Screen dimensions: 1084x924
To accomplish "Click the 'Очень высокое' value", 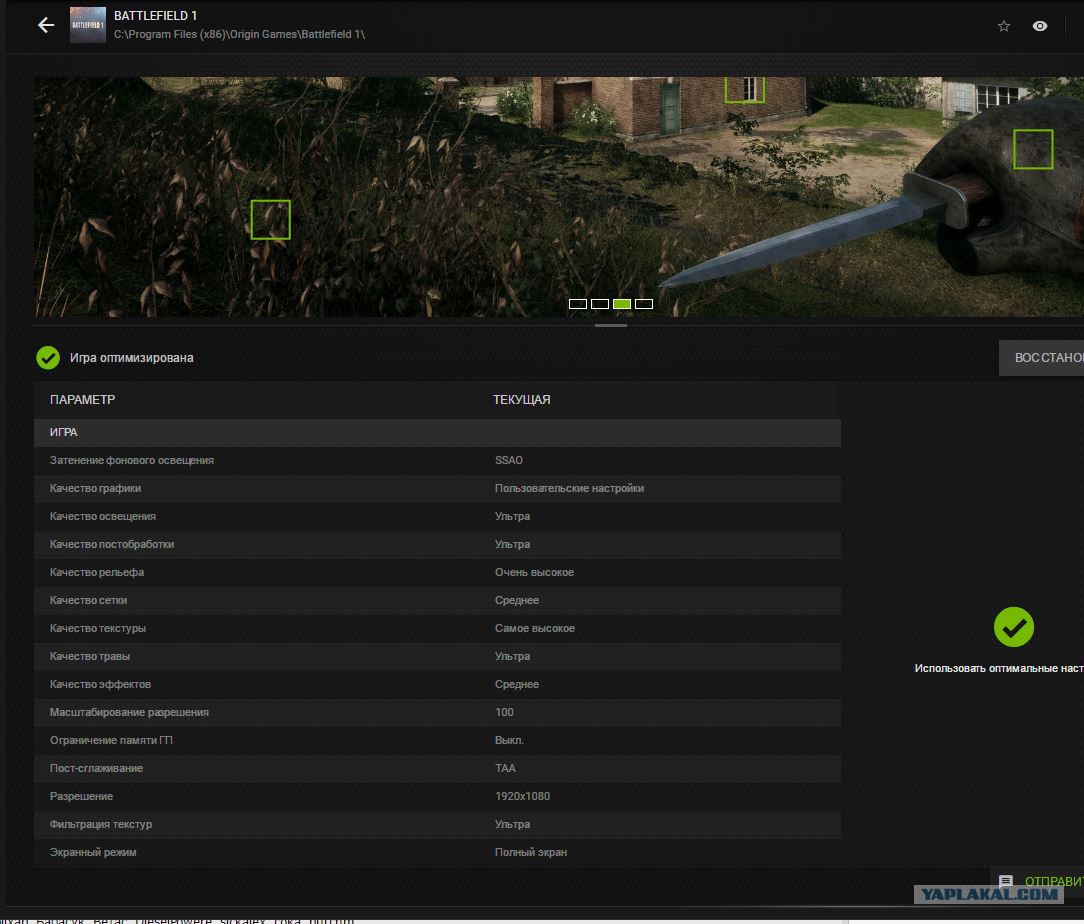I will 534,572.
